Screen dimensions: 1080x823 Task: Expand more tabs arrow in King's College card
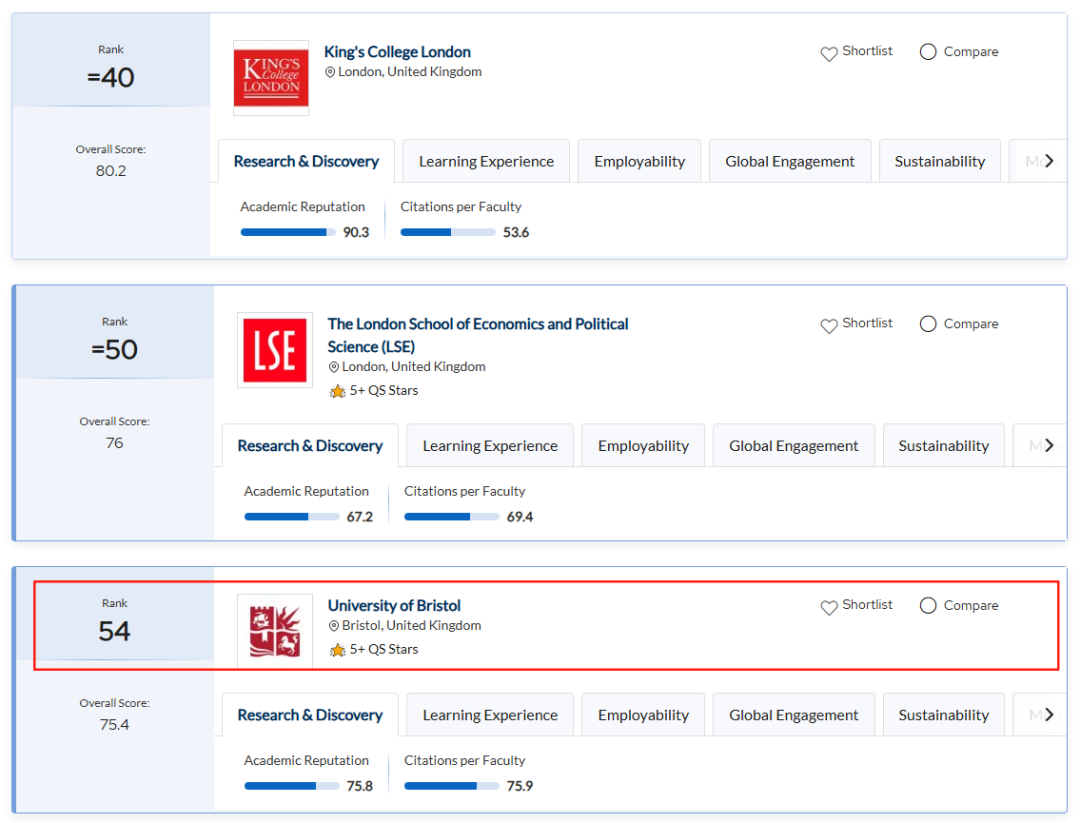click(1048, 161)
